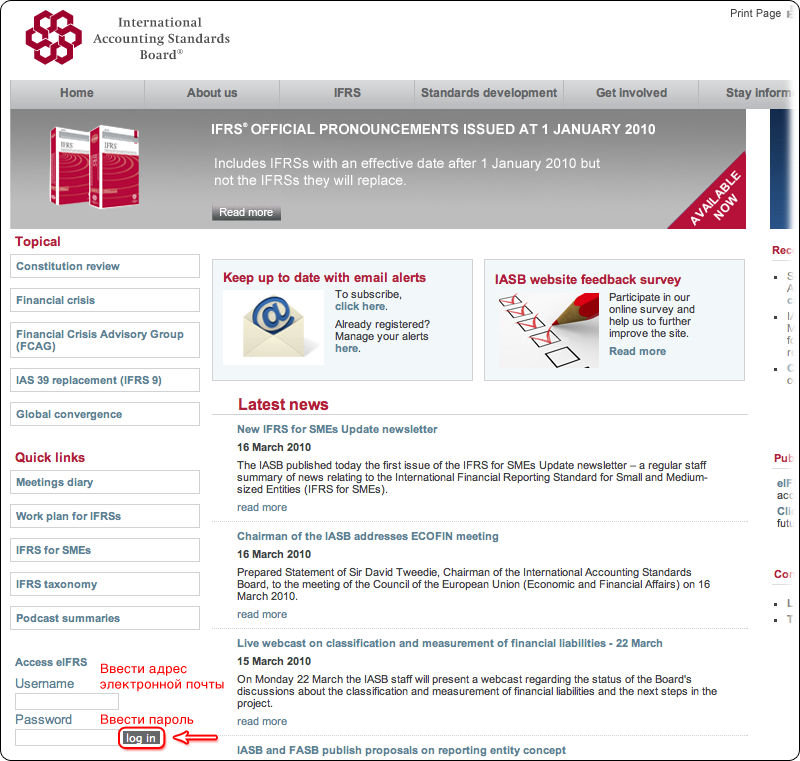The height and width of the screenshot is (761, 800).
Task: Open IAS 39 replacement (IFRS 9)
Action: pyautogui.click(x=105, y=380)
